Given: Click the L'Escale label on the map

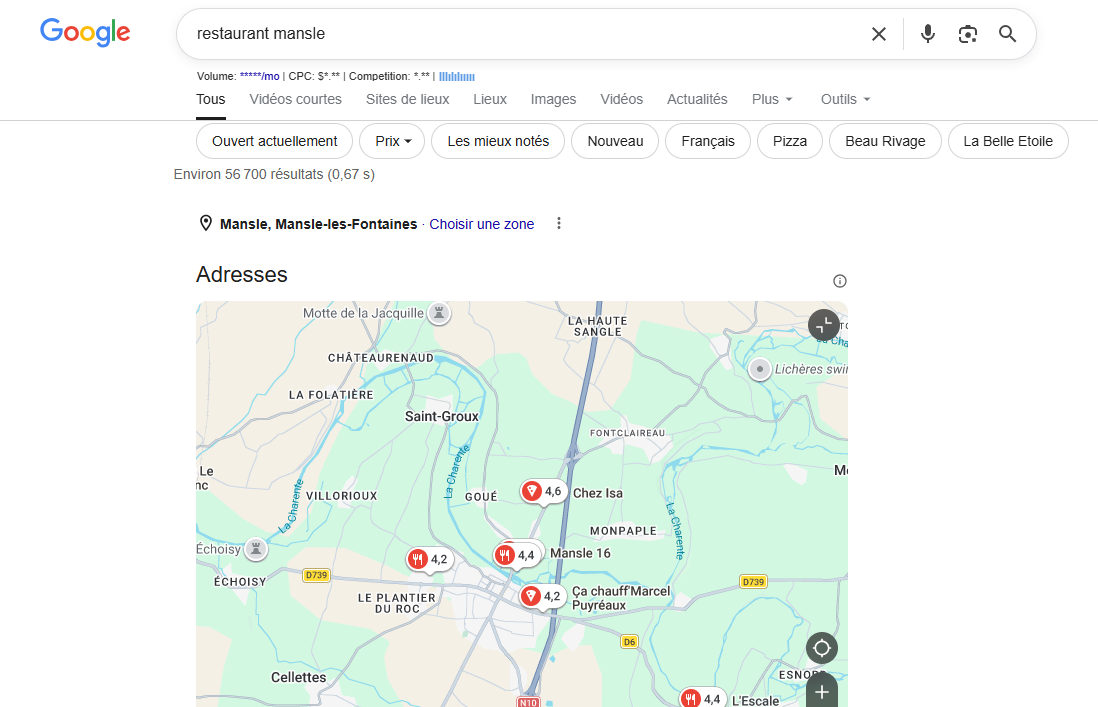Looking at the screenshot, I should click(755, 700).
